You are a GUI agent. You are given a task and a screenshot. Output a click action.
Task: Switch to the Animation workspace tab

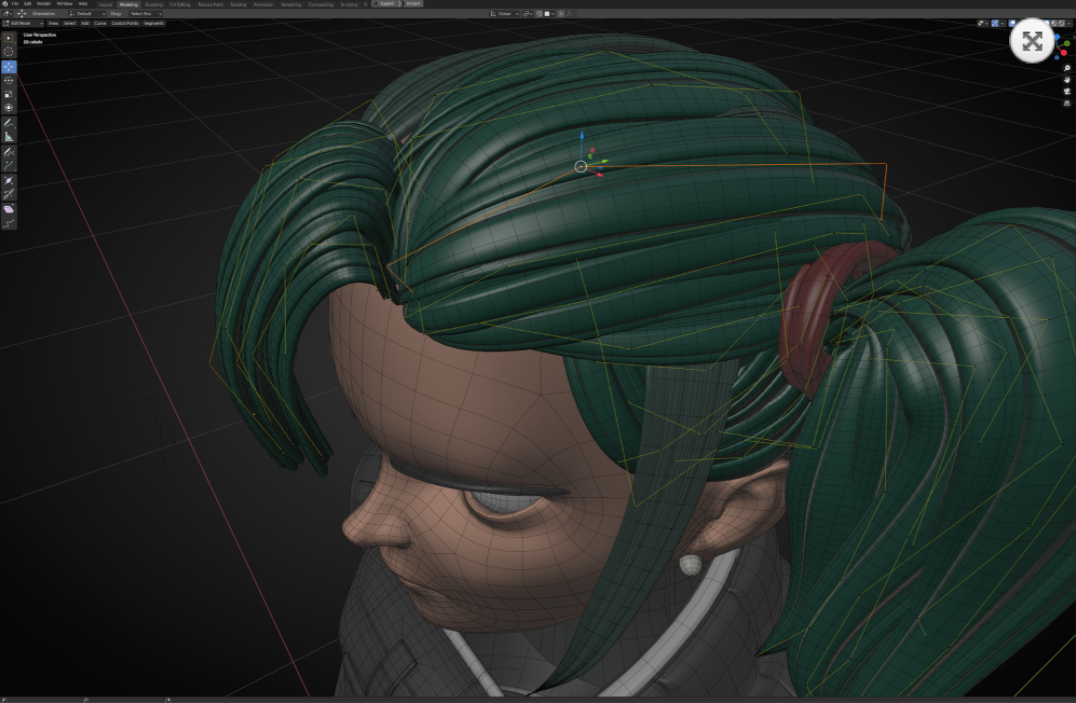(x=264, y=4)
